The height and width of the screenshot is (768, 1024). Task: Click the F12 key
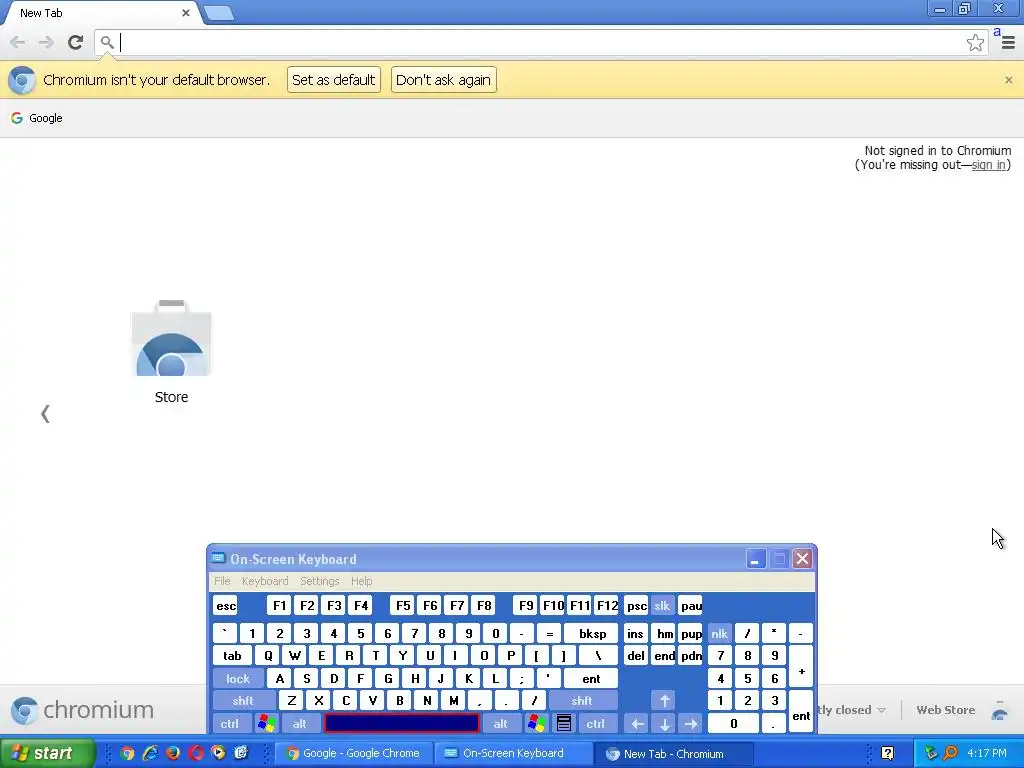607,605
